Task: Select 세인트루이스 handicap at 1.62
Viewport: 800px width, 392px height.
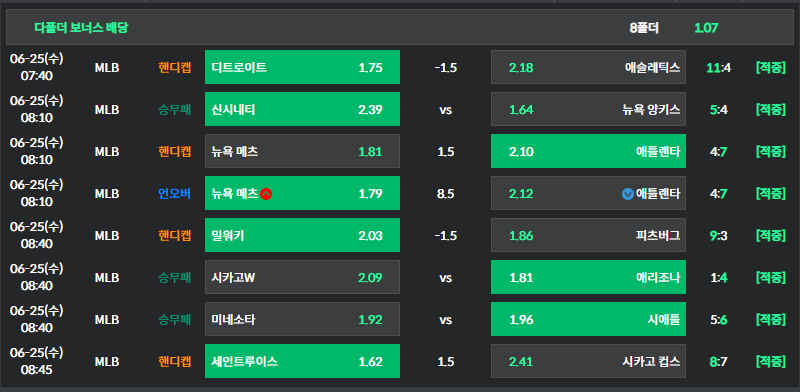Action: point(303,361)
